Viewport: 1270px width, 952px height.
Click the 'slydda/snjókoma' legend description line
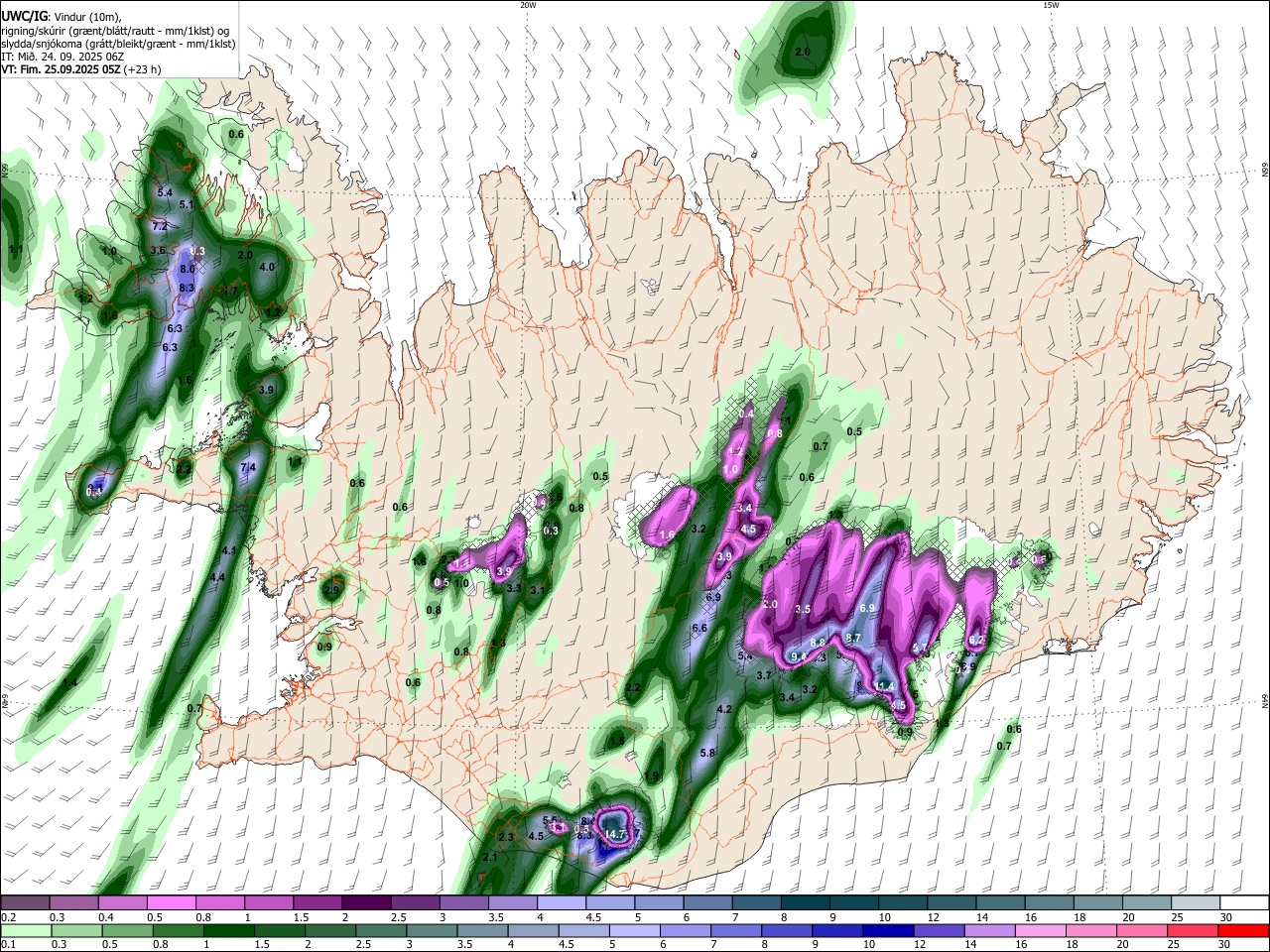pyautogui.click(x=118, y=44)
